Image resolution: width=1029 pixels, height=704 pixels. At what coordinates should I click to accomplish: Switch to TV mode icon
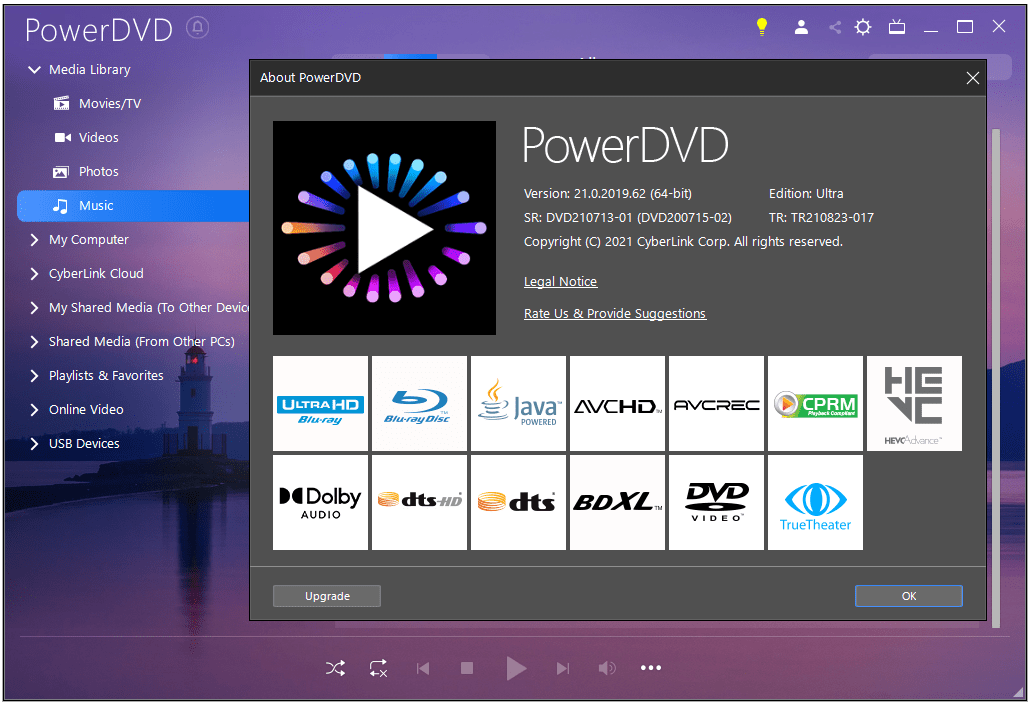click(x=896, y=27)
